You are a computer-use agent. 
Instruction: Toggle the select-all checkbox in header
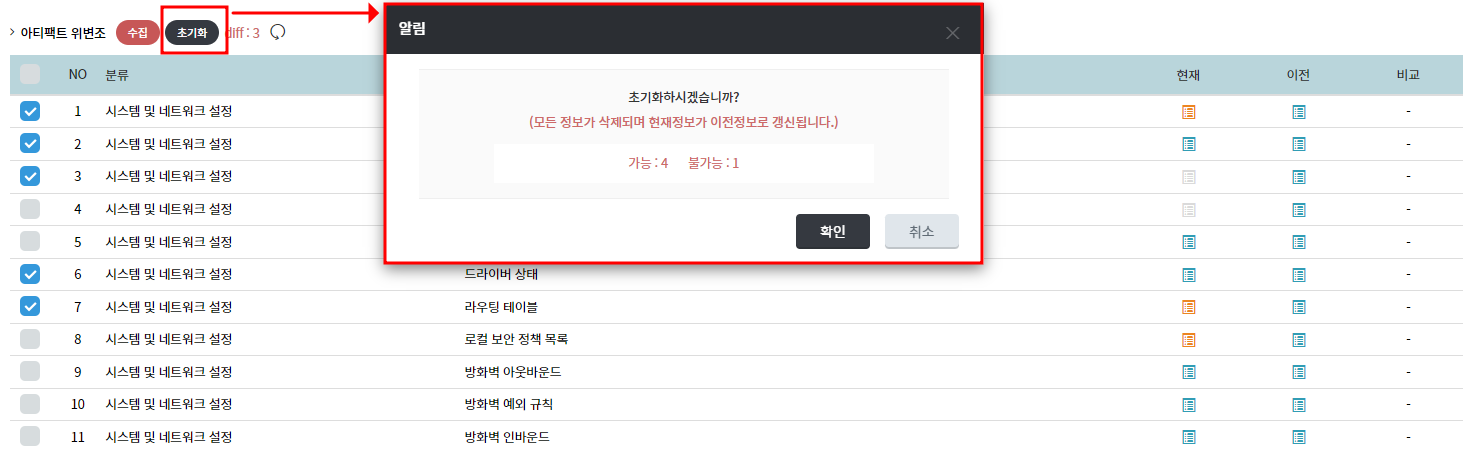tap(30, 74)
